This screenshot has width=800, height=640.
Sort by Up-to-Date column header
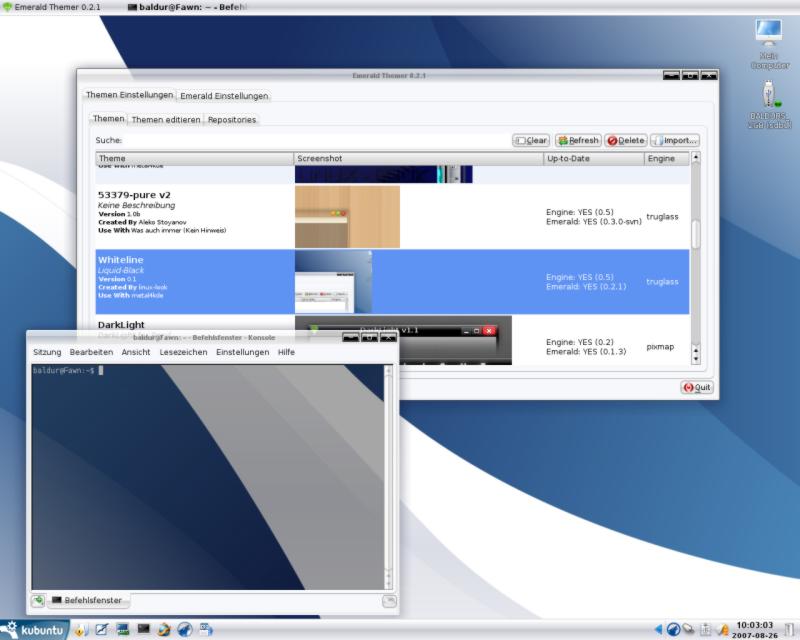click(x=593, y=159)
